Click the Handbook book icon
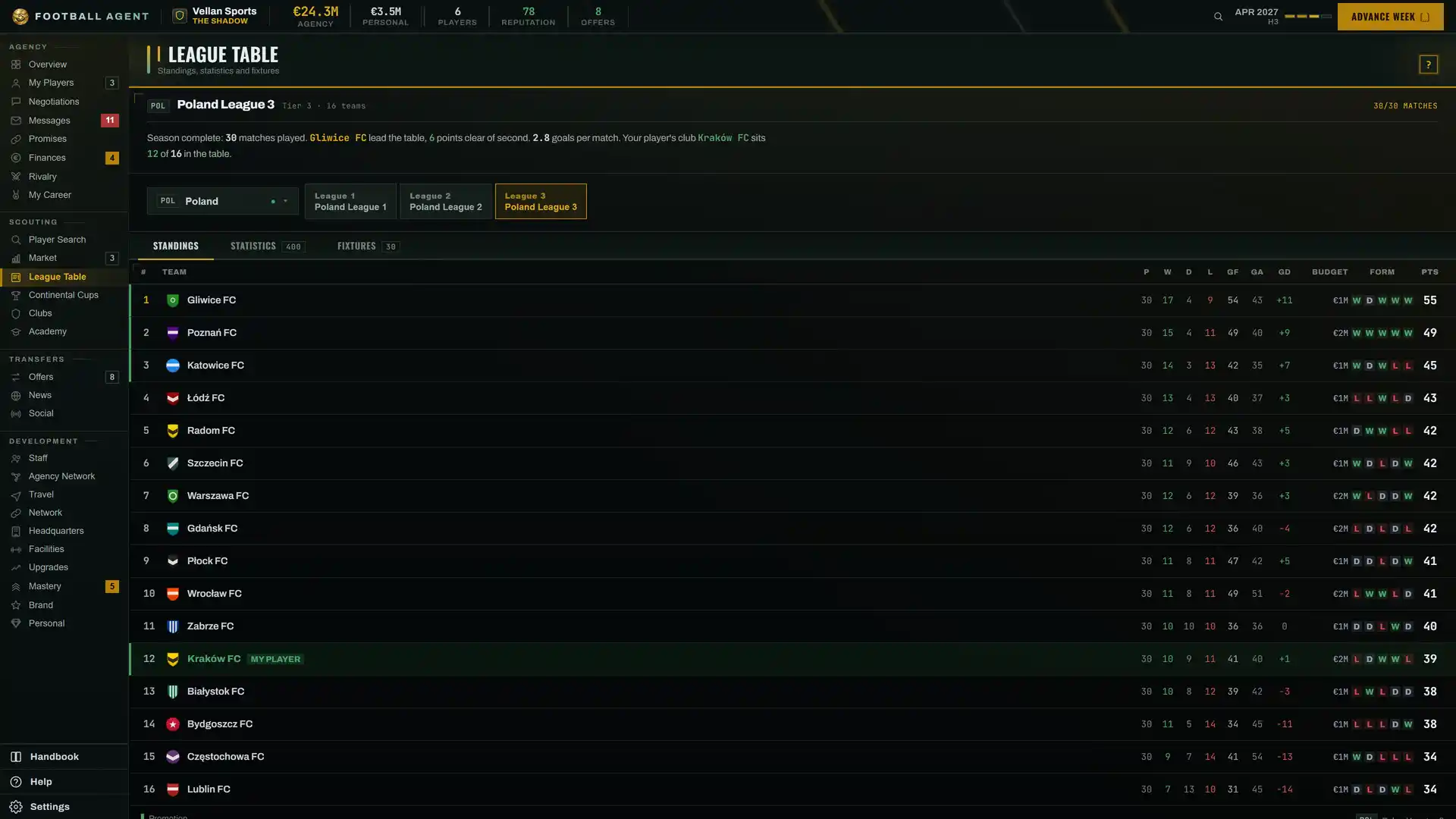Image resolution: width=1456 pixels, height=819 pixels. pos(16,757)
